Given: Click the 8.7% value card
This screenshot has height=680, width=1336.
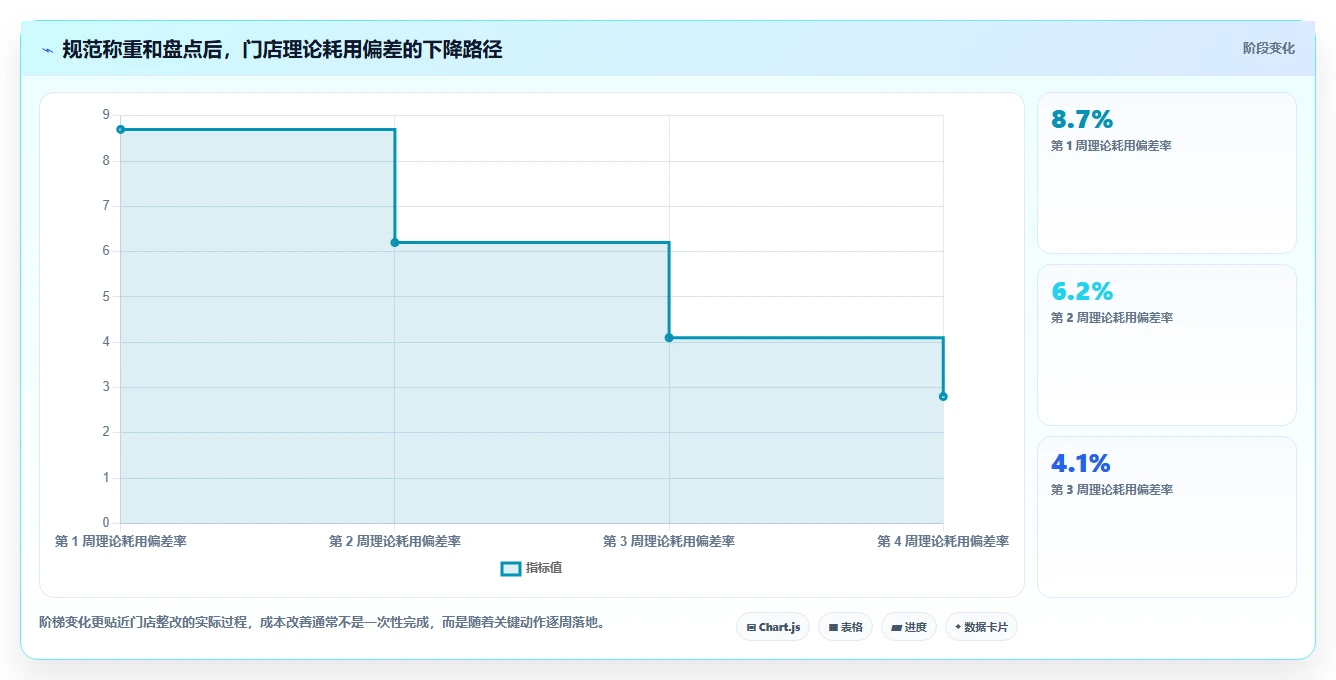Looking at the screenshot, I should (x=1166, y=173).
